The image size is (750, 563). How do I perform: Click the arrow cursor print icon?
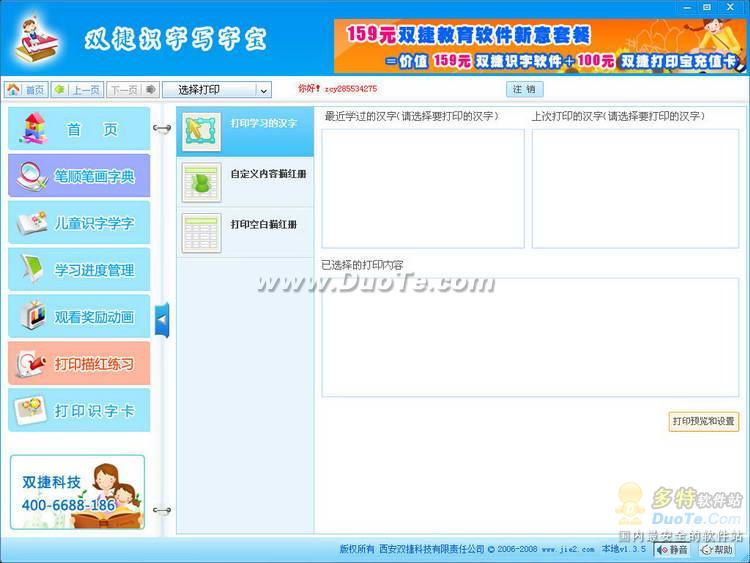click(x=201, y=132)
